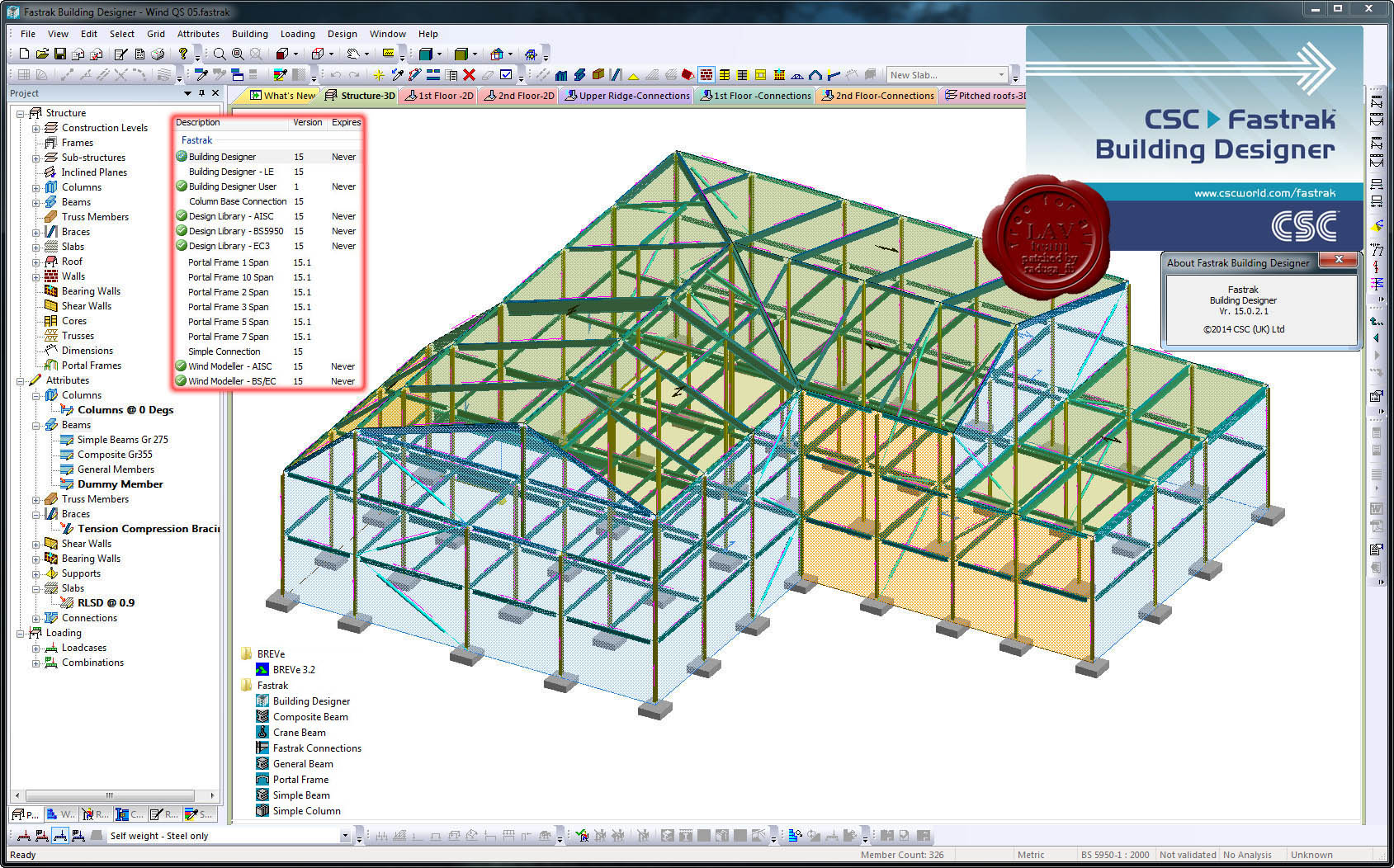Click the Description column header in license list
The image size is (1394, 868).
click(198, 122)
